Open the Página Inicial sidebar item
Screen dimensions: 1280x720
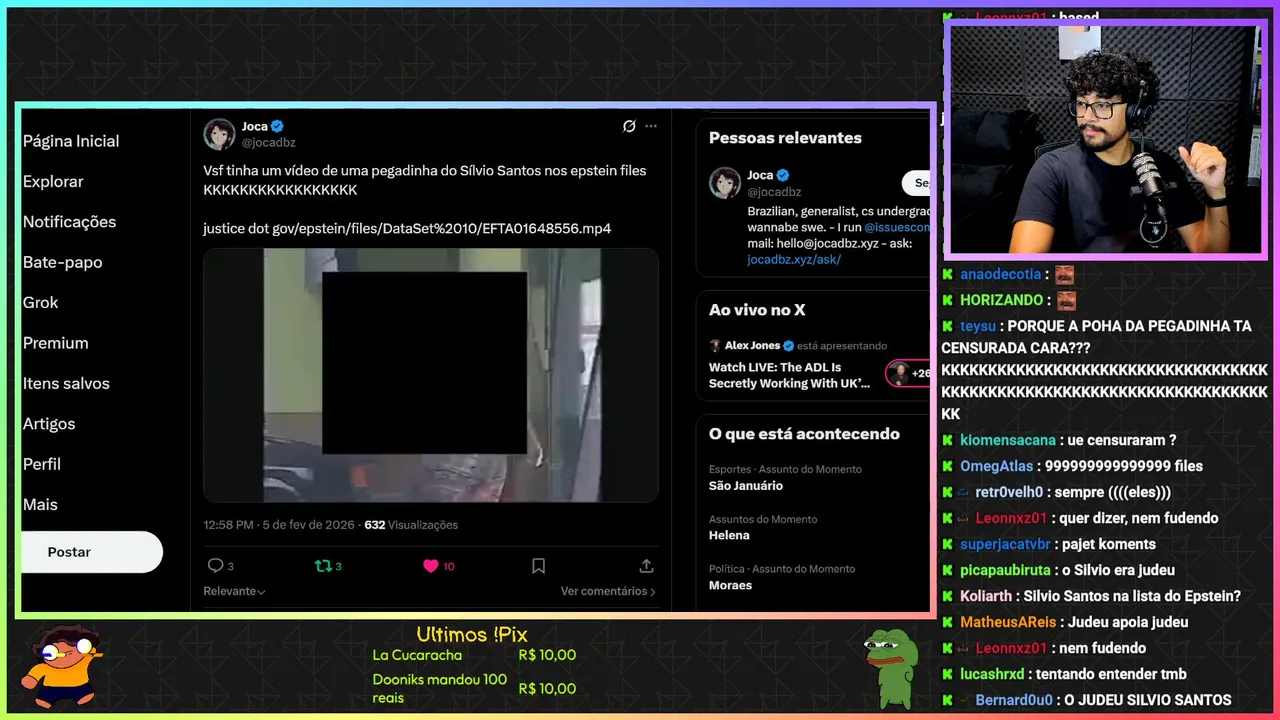(x=71, y=141)
